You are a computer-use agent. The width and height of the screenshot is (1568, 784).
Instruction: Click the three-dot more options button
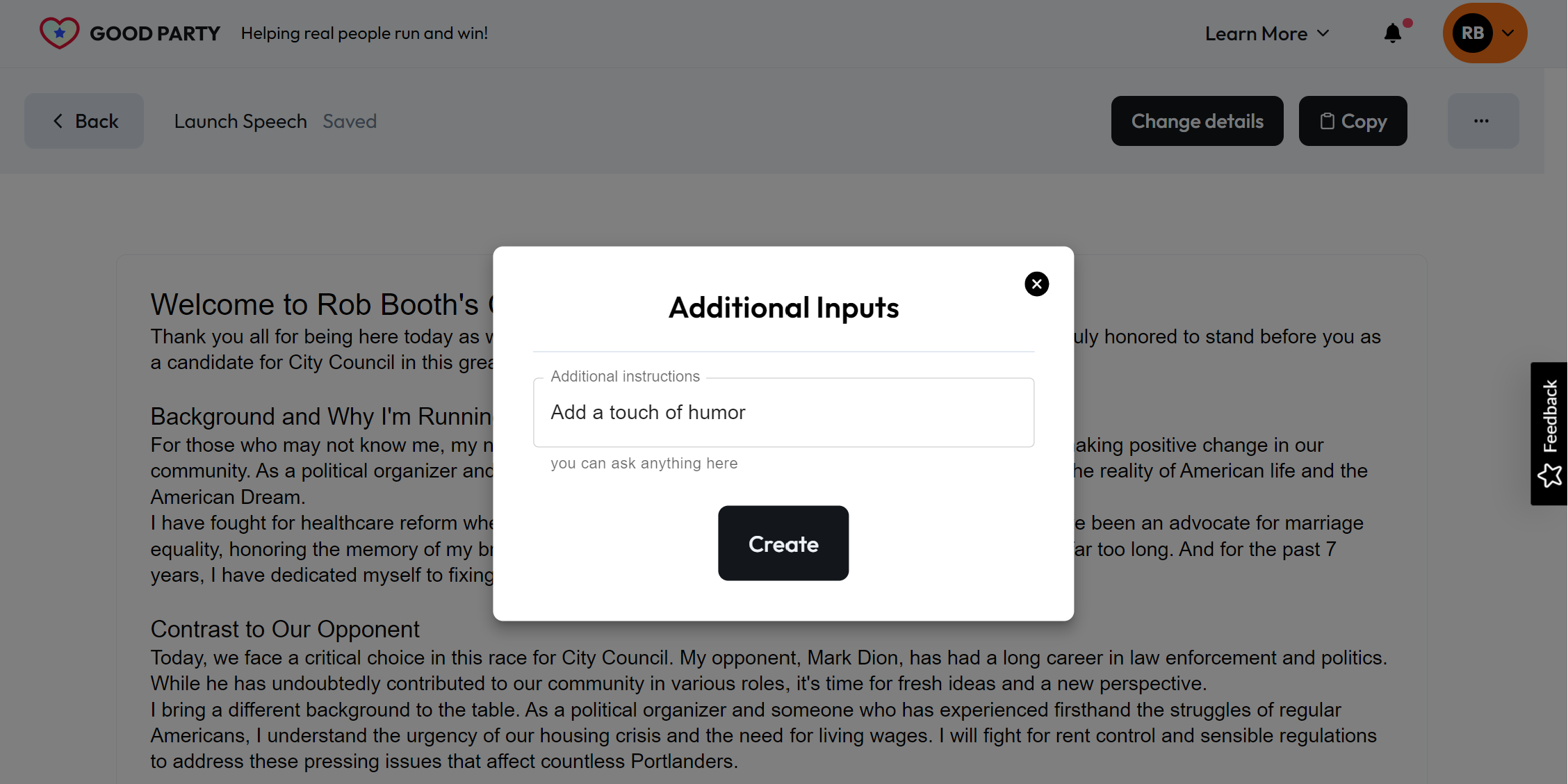[1482, 121]
